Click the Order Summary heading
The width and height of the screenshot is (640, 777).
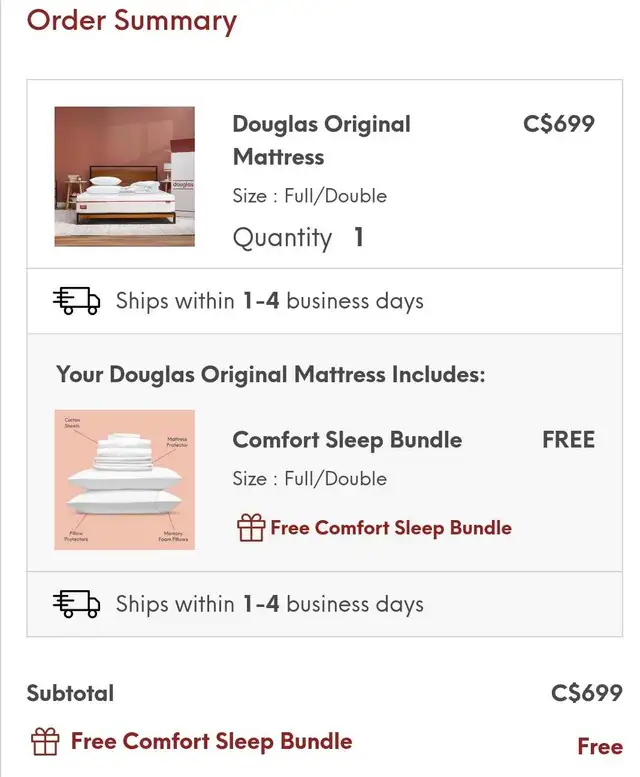(x=132, y=21)
